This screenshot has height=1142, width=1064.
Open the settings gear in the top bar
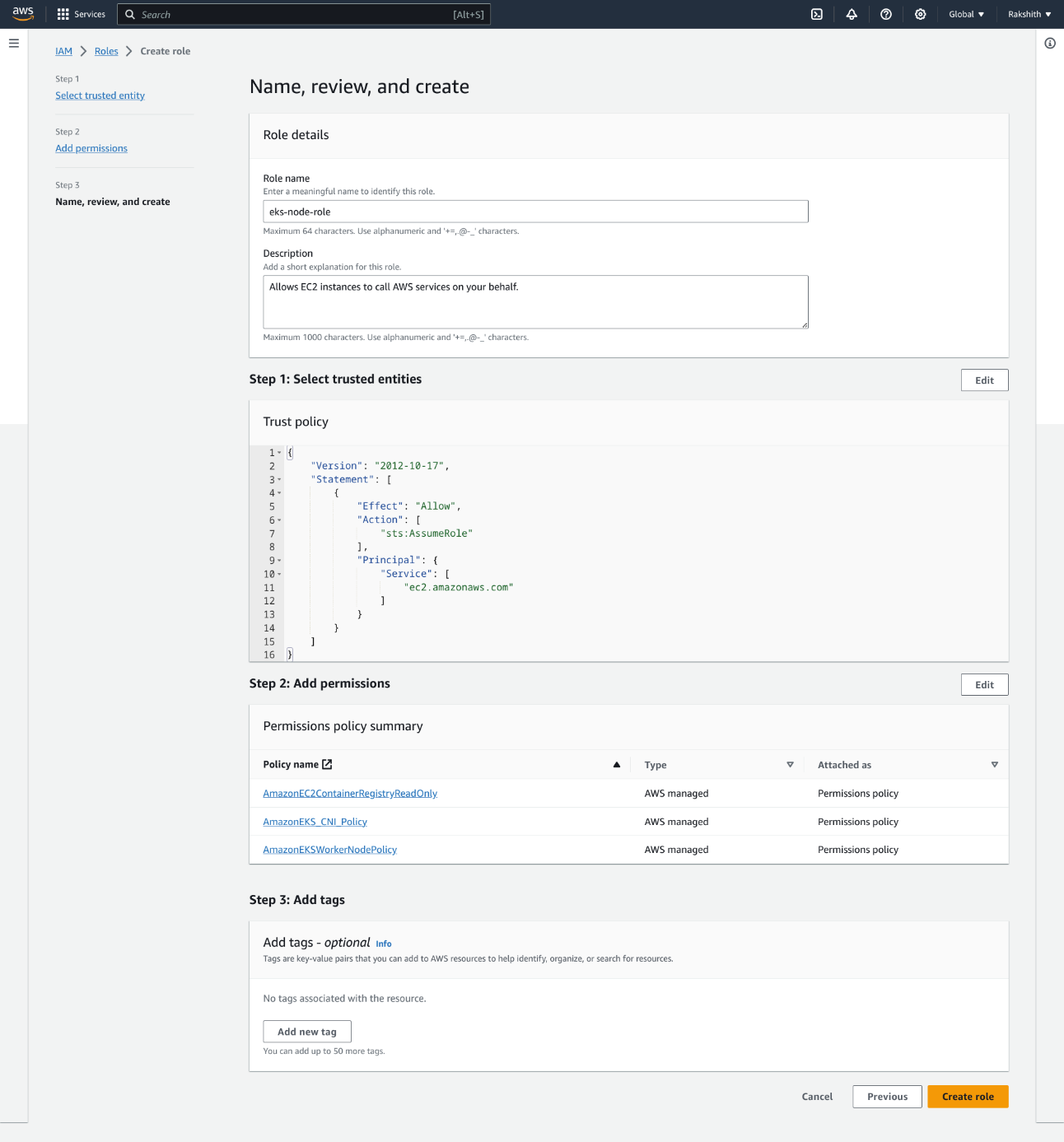(x=921, y=14)
